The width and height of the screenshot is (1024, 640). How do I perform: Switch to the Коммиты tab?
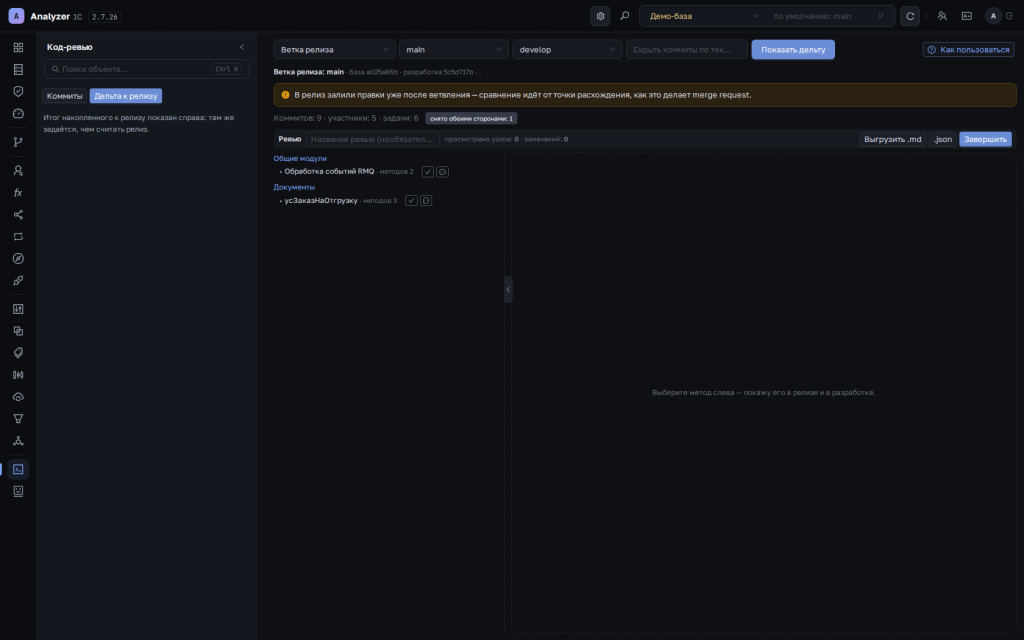[x=65, y=96]
